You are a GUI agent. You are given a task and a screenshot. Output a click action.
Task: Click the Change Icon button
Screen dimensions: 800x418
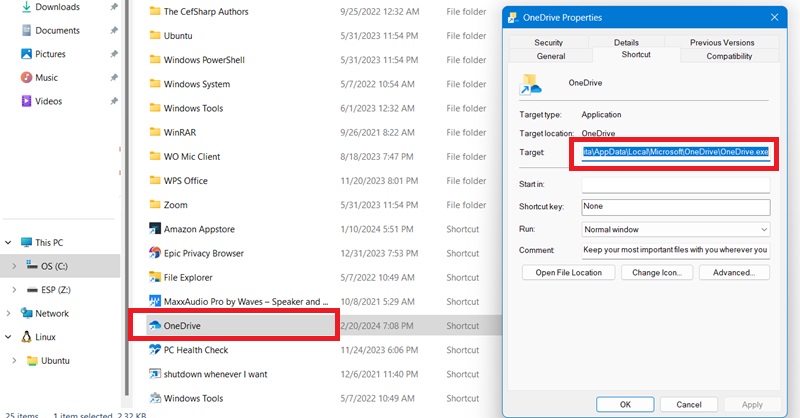click(x=657, y=272)
